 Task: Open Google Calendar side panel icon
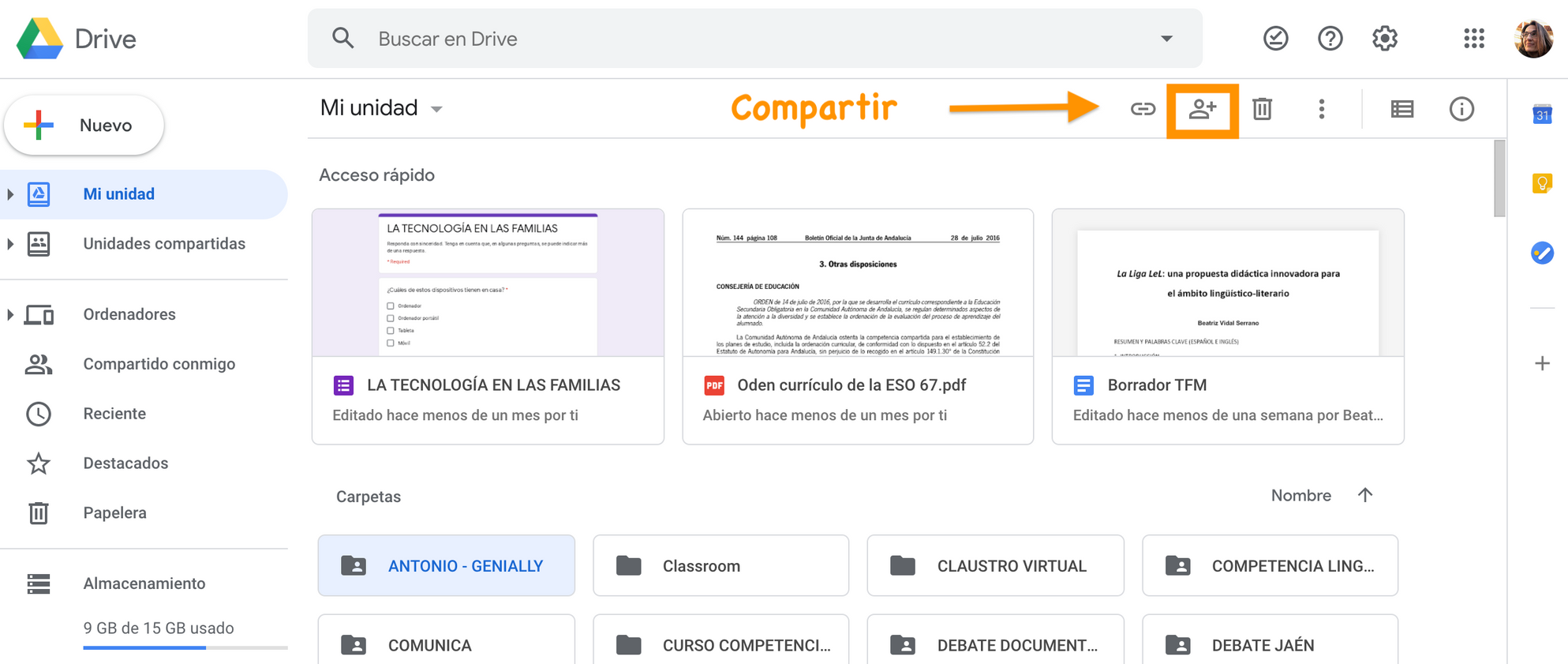pos(1541,115)
